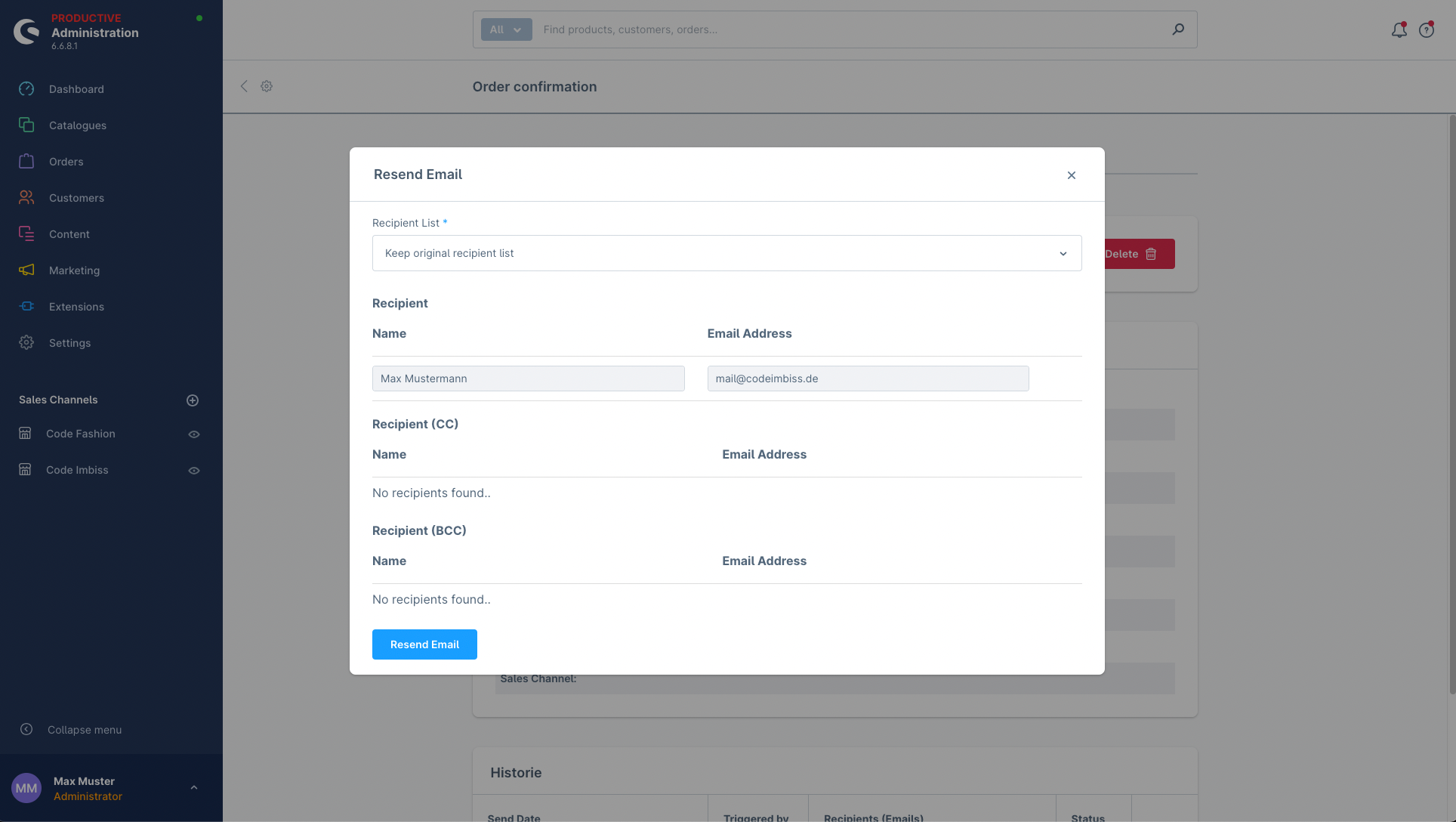Open the Recipient List dropdown
This screenshot has height=822, width=1456.
[726, 253]
